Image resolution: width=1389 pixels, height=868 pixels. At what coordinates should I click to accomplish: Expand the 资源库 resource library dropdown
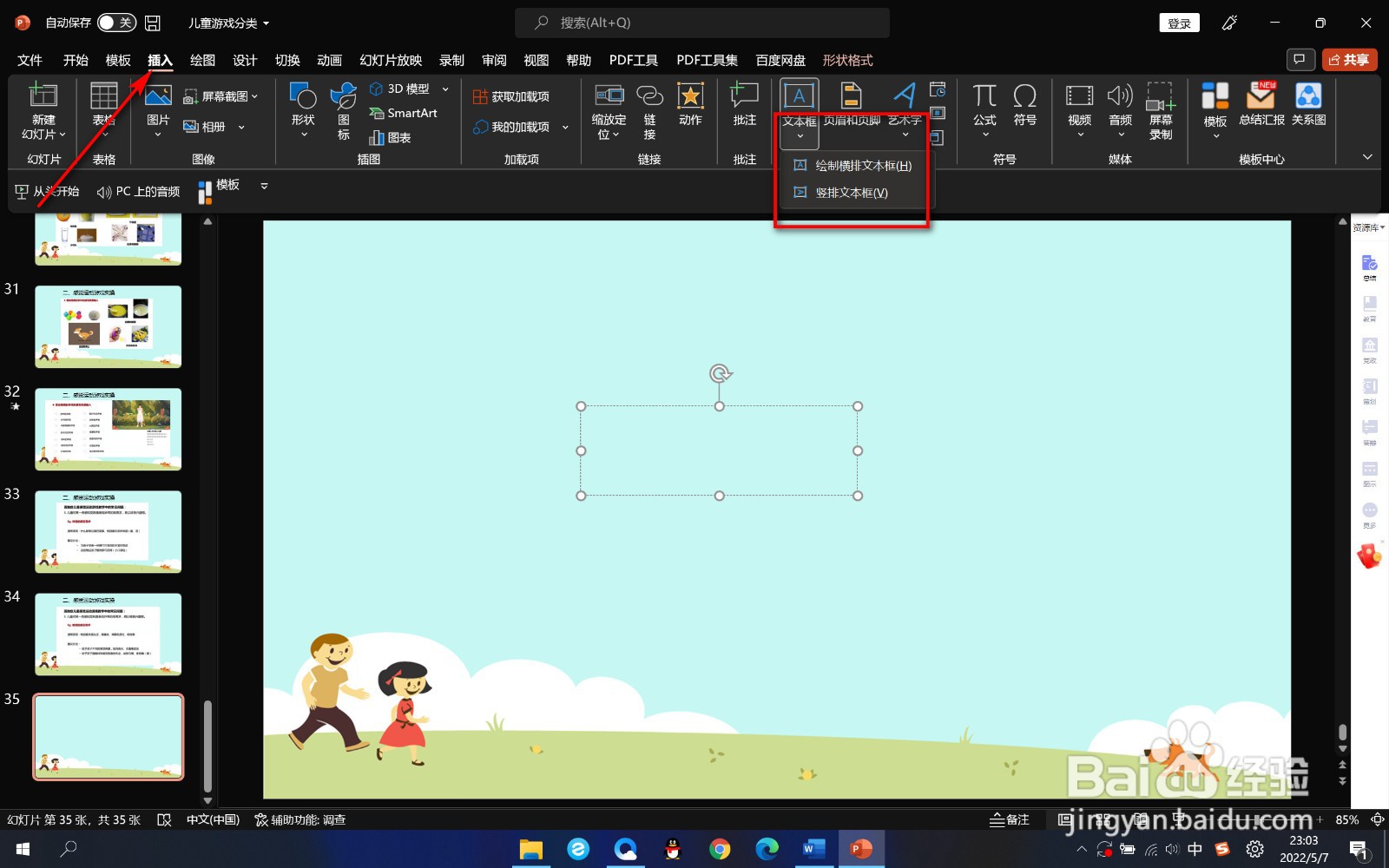click(1369, 227)
